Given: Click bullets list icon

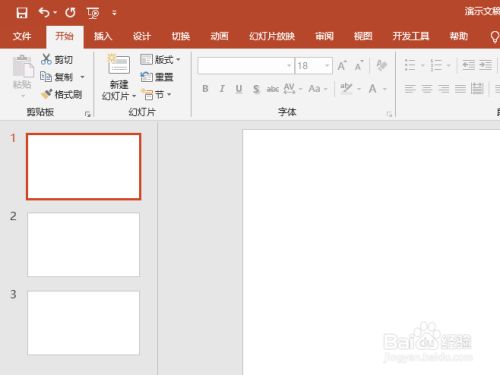Looking at the screenshot, I should [x=410, y=65].
